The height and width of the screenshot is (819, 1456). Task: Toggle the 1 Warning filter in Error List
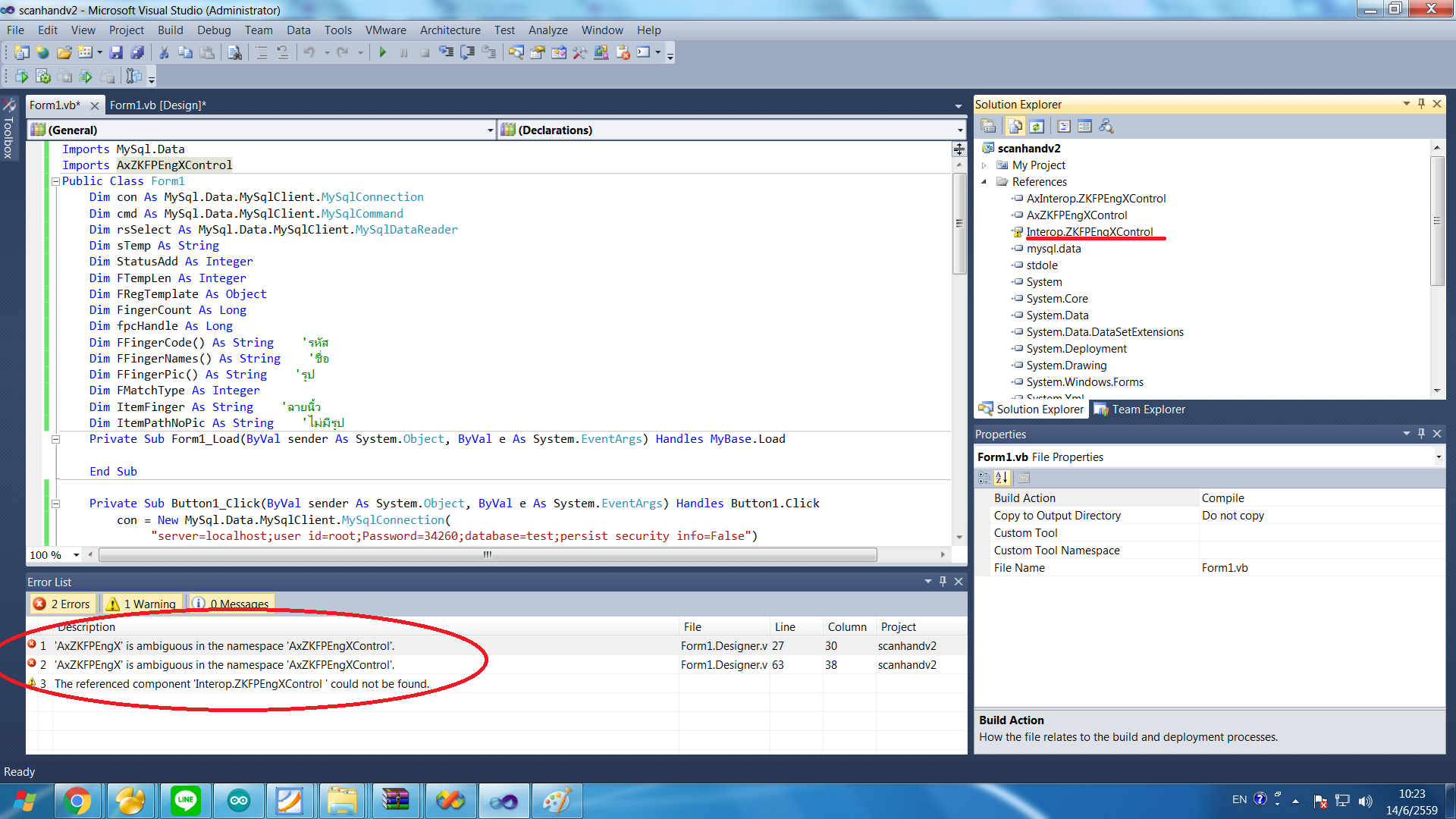[141, 603]
